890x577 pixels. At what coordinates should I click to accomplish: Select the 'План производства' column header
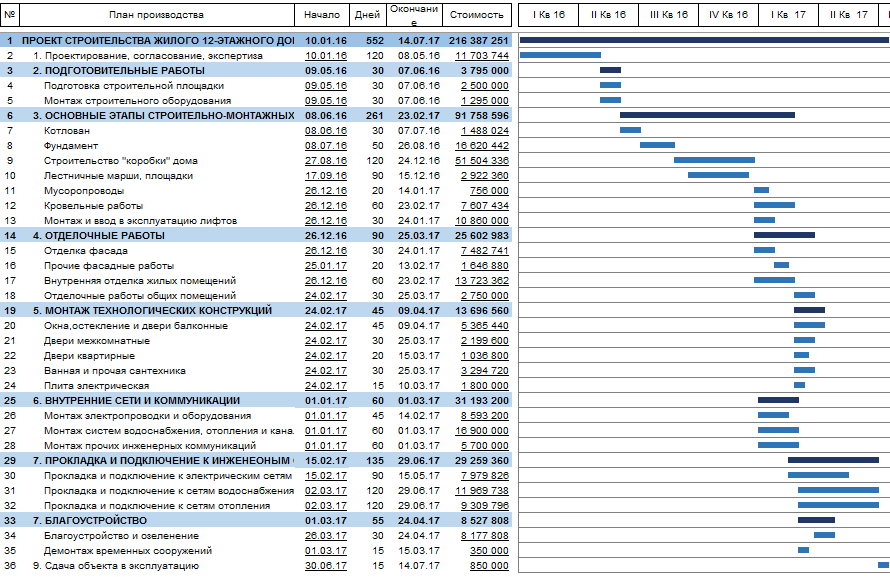point(157,15)
